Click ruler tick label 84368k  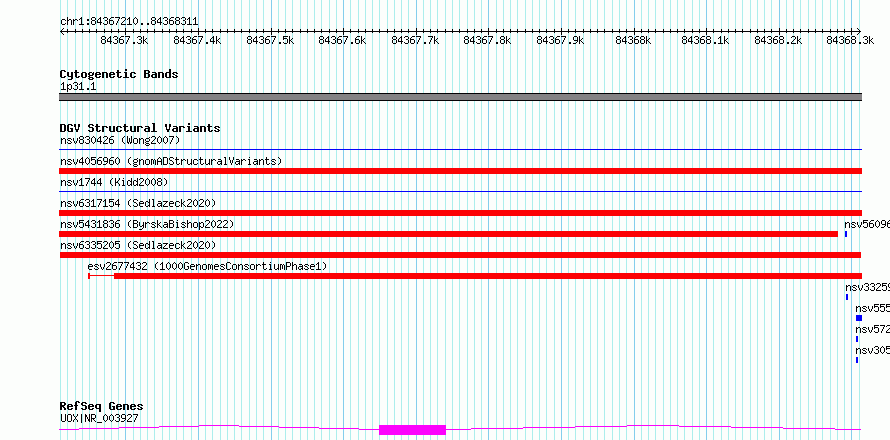tap(633, 40)
